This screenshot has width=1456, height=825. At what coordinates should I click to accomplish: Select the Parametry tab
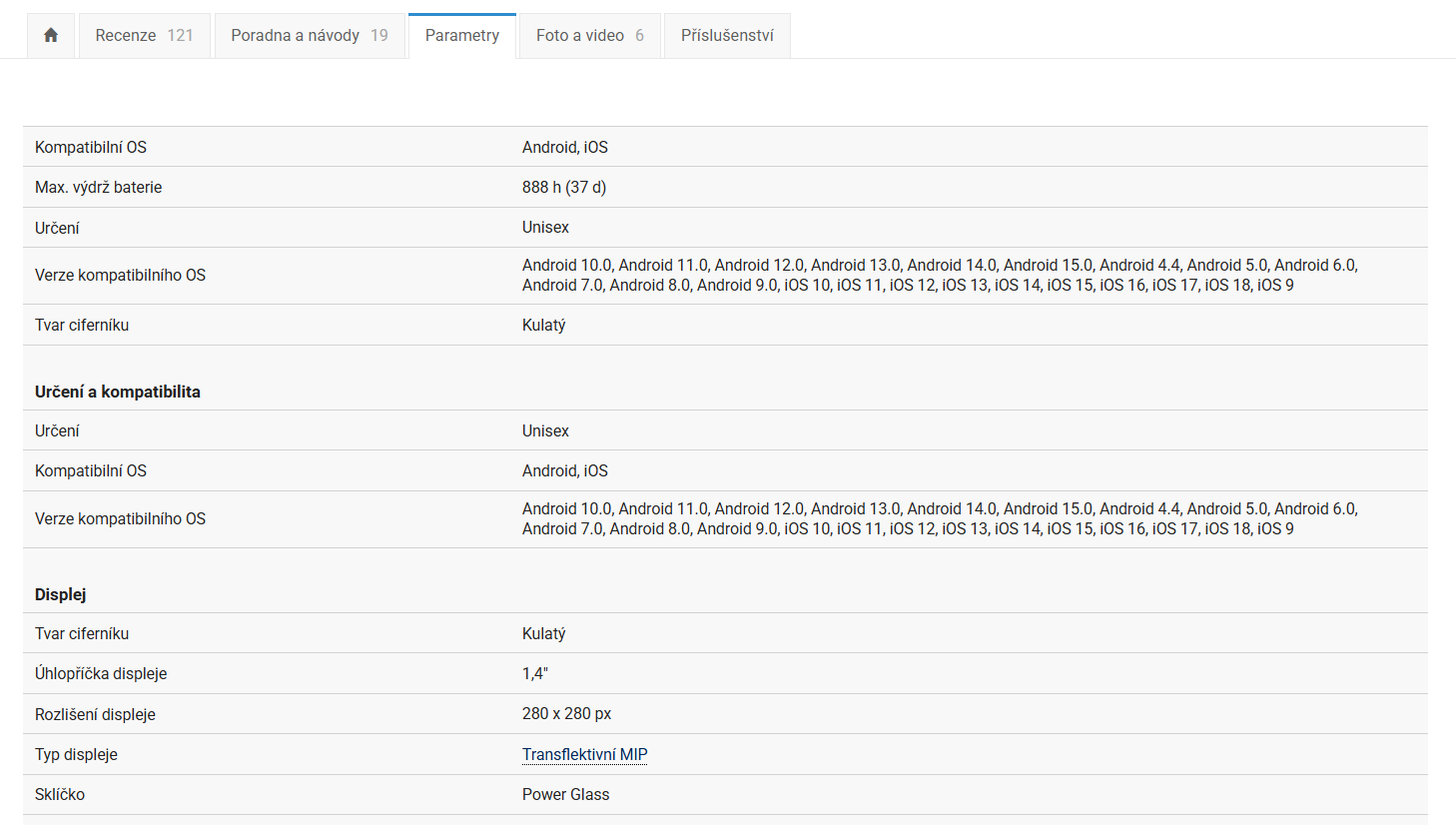pyautogui.click(x=461, y=36)
